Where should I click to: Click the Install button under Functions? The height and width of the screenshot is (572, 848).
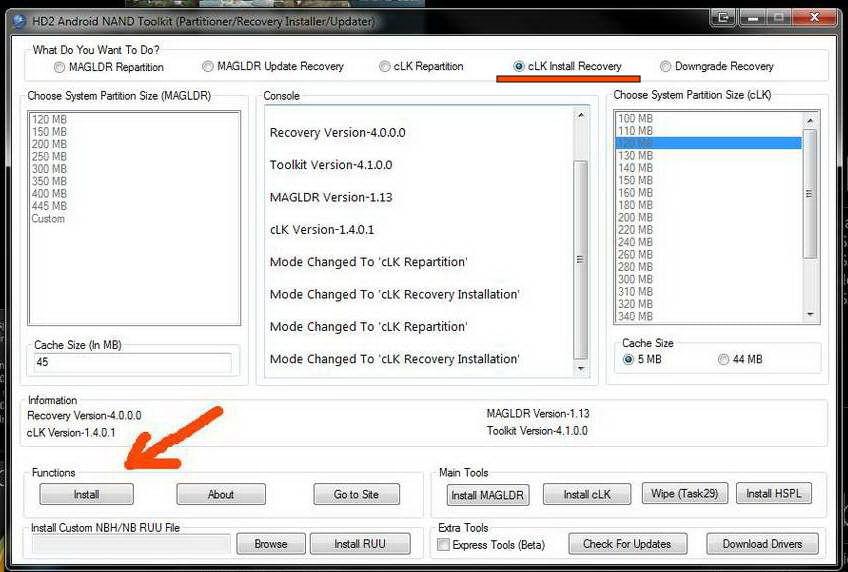click(x=86, y=494)
